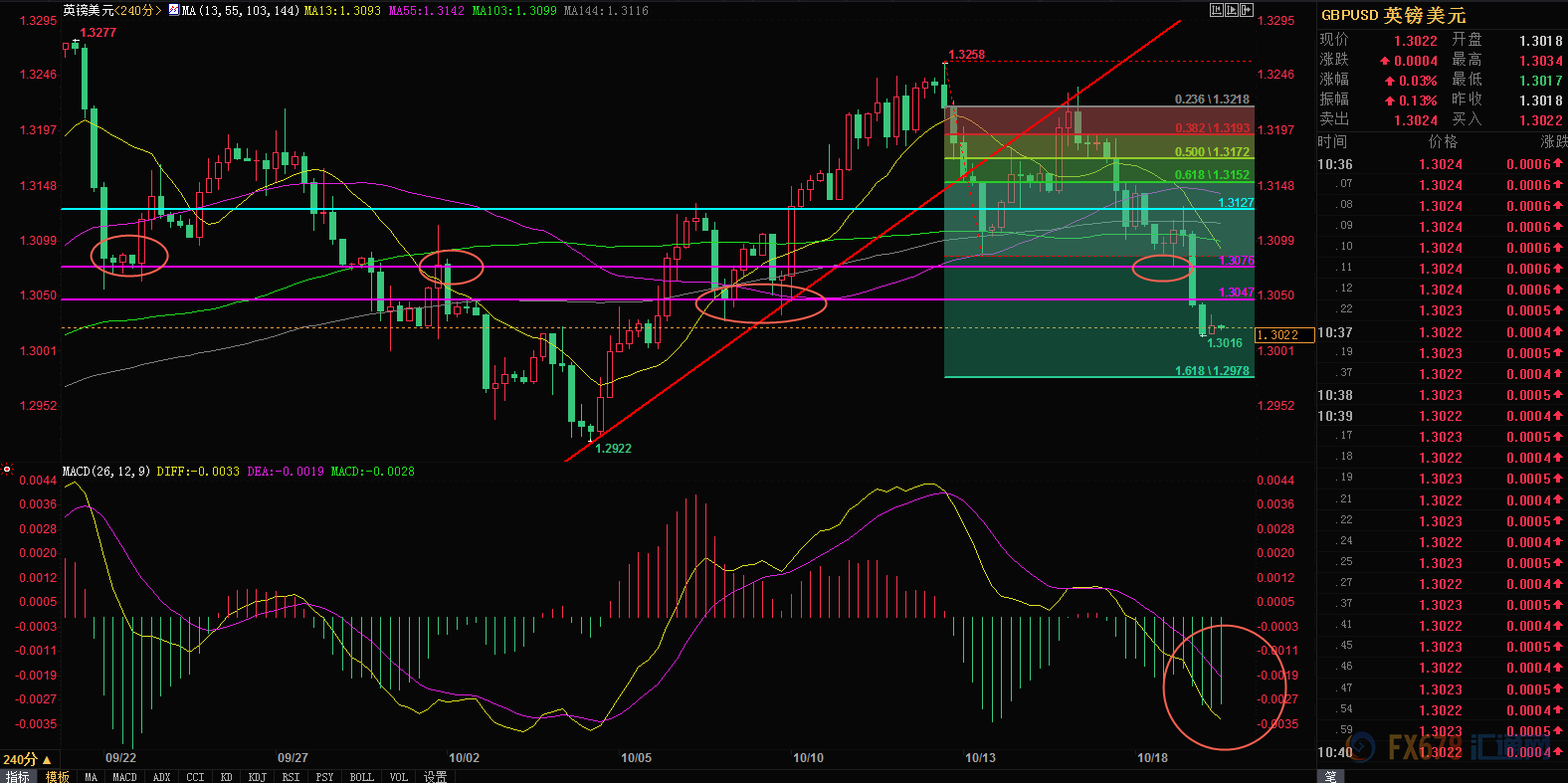The height and width of the screenshot is (783, 1568).
Task: Click the first chart control icon above the price axis
Action: coord(1216,10)
